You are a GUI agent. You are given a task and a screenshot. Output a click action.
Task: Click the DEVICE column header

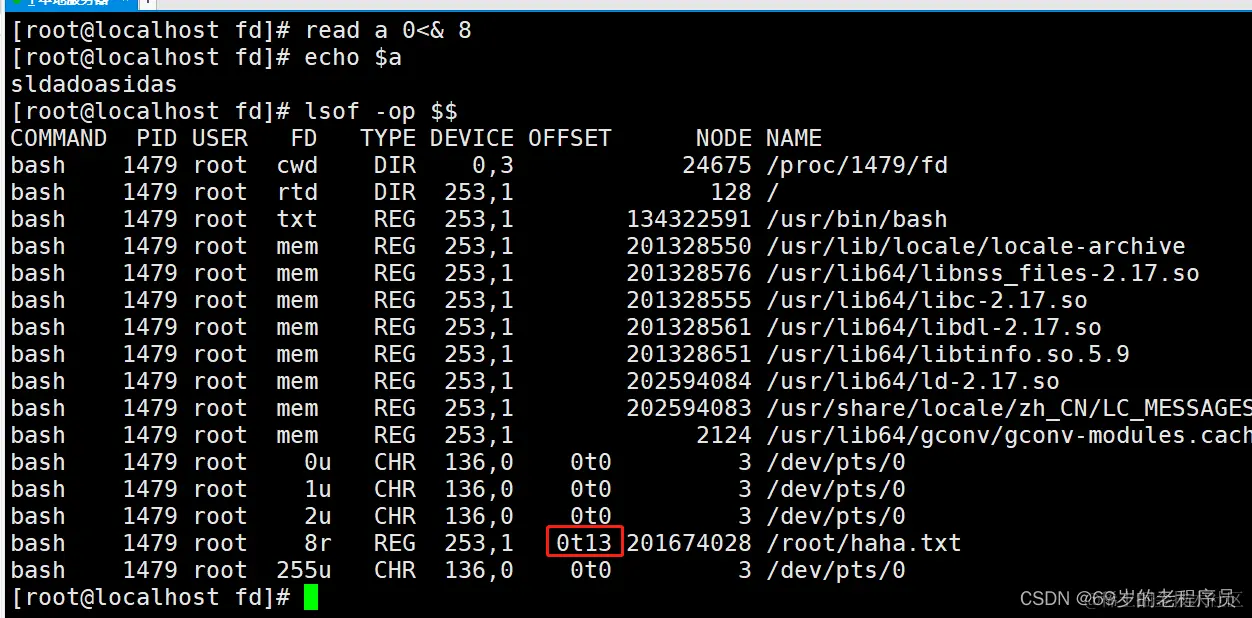[x=472, y=139]
